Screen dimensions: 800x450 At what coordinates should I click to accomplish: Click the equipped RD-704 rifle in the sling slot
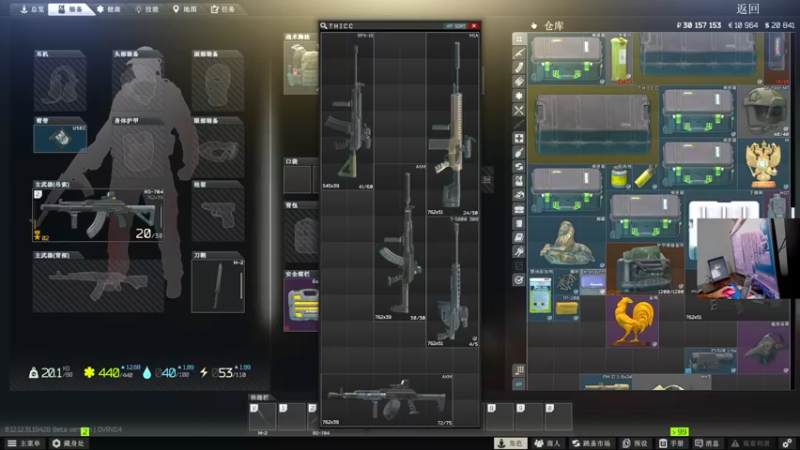tap(98, 215)
